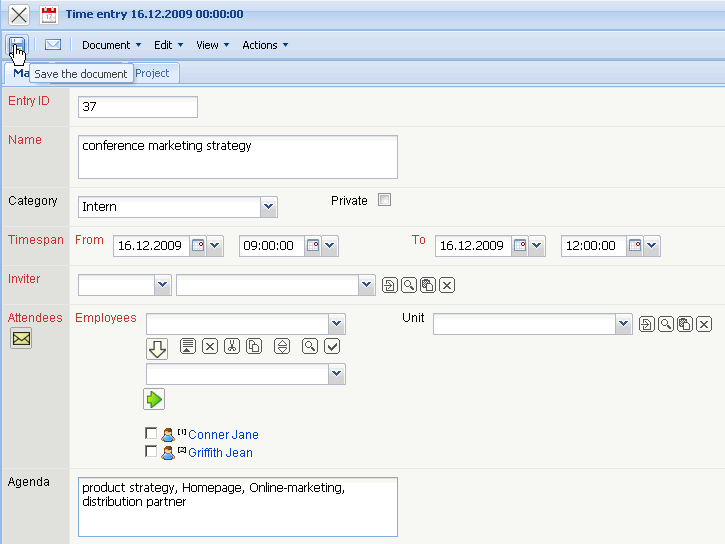725x544 pixels.
Task: Open the Actions menu
Action: pyautogui.click(x=265, y=45)
